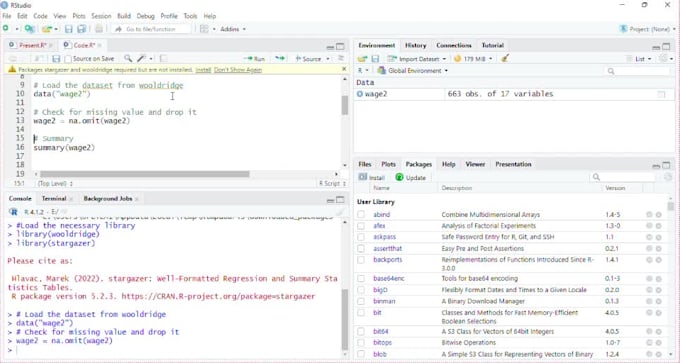Switch to the Terminal tab
This screenshot has width=680, height=363.
click(x=54, y=198)
